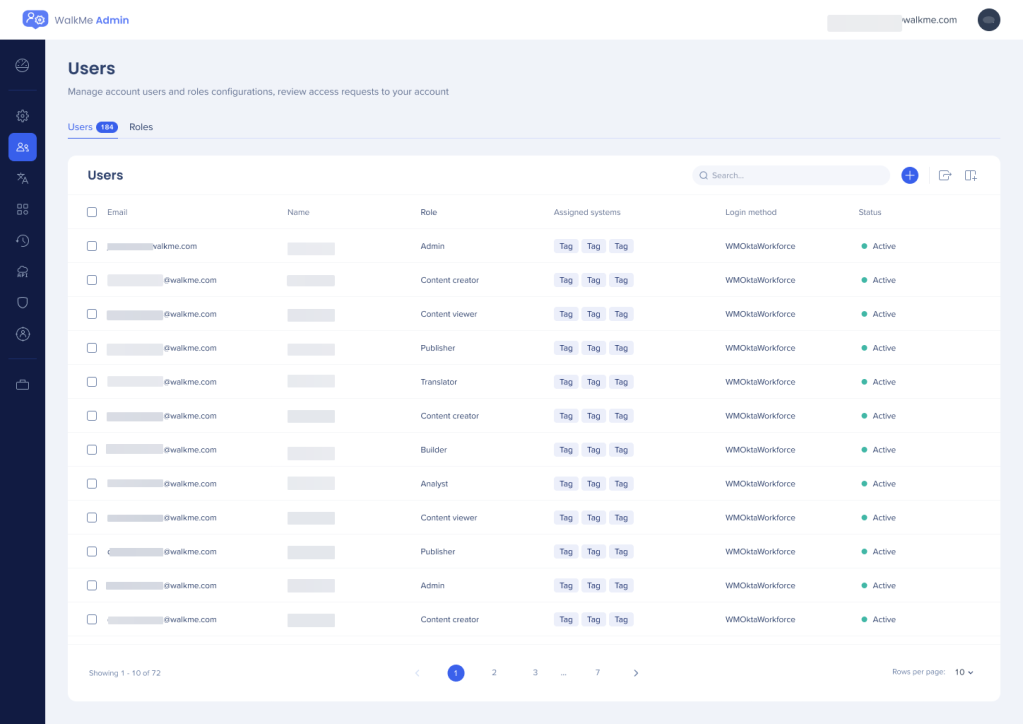Image resolution: width=1023 pixels, height=724 pixels.
Task: Toggle the select-all checkbox in table header
Action: (92, 212)
